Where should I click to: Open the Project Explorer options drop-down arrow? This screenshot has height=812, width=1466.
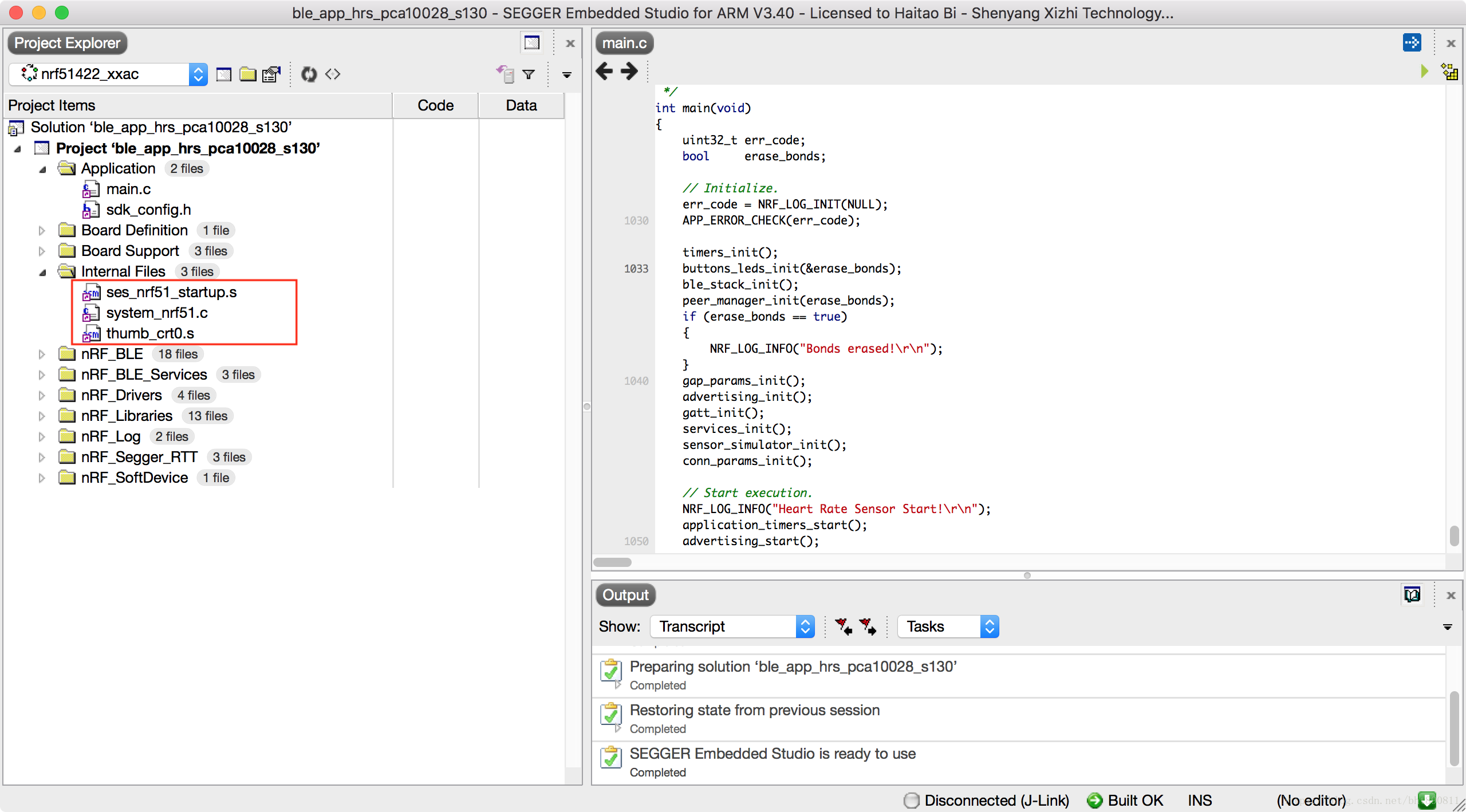567,74
